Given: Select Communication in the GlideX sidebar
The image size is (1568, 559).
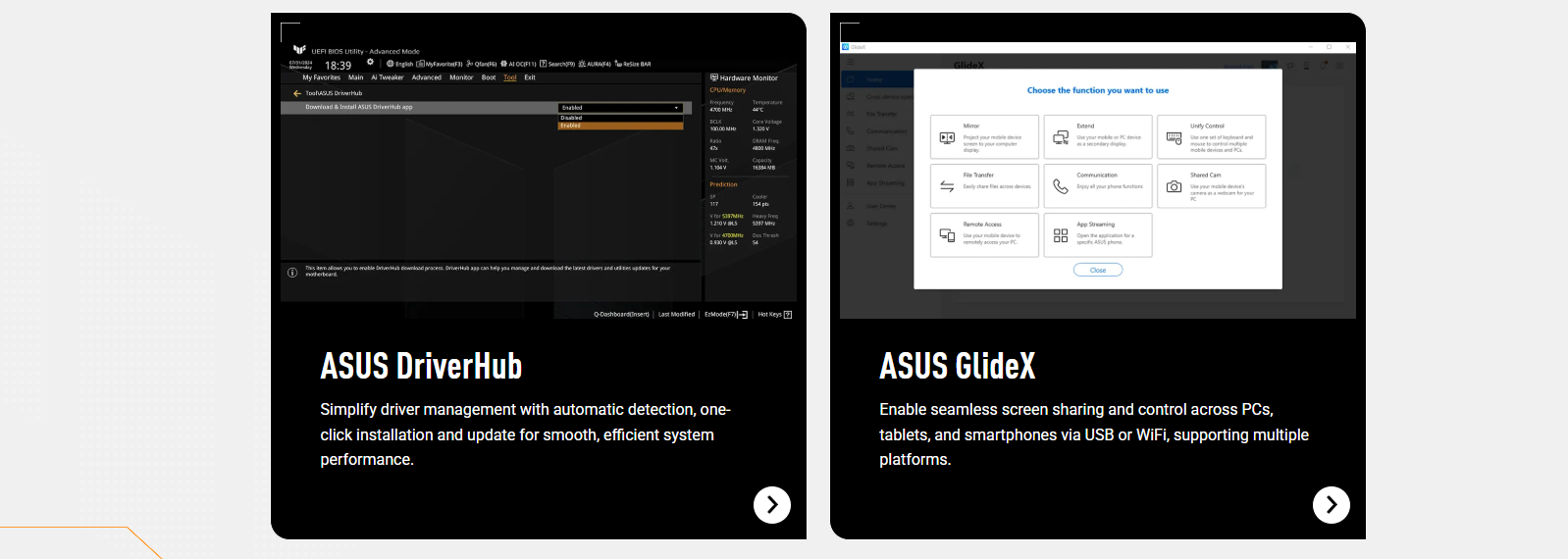Looking at the screenshot, I should tap(876, 131).
